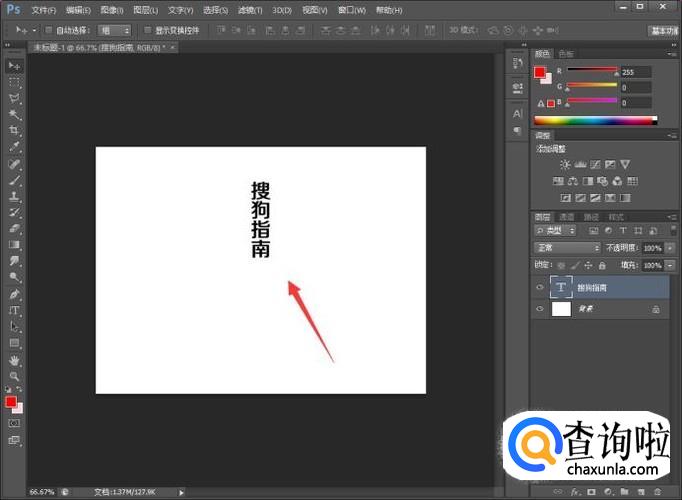Check the 显示变换控件 option
Image resolution: width=682 pixels, height=500 pixels.
click(x=147, y=30)
